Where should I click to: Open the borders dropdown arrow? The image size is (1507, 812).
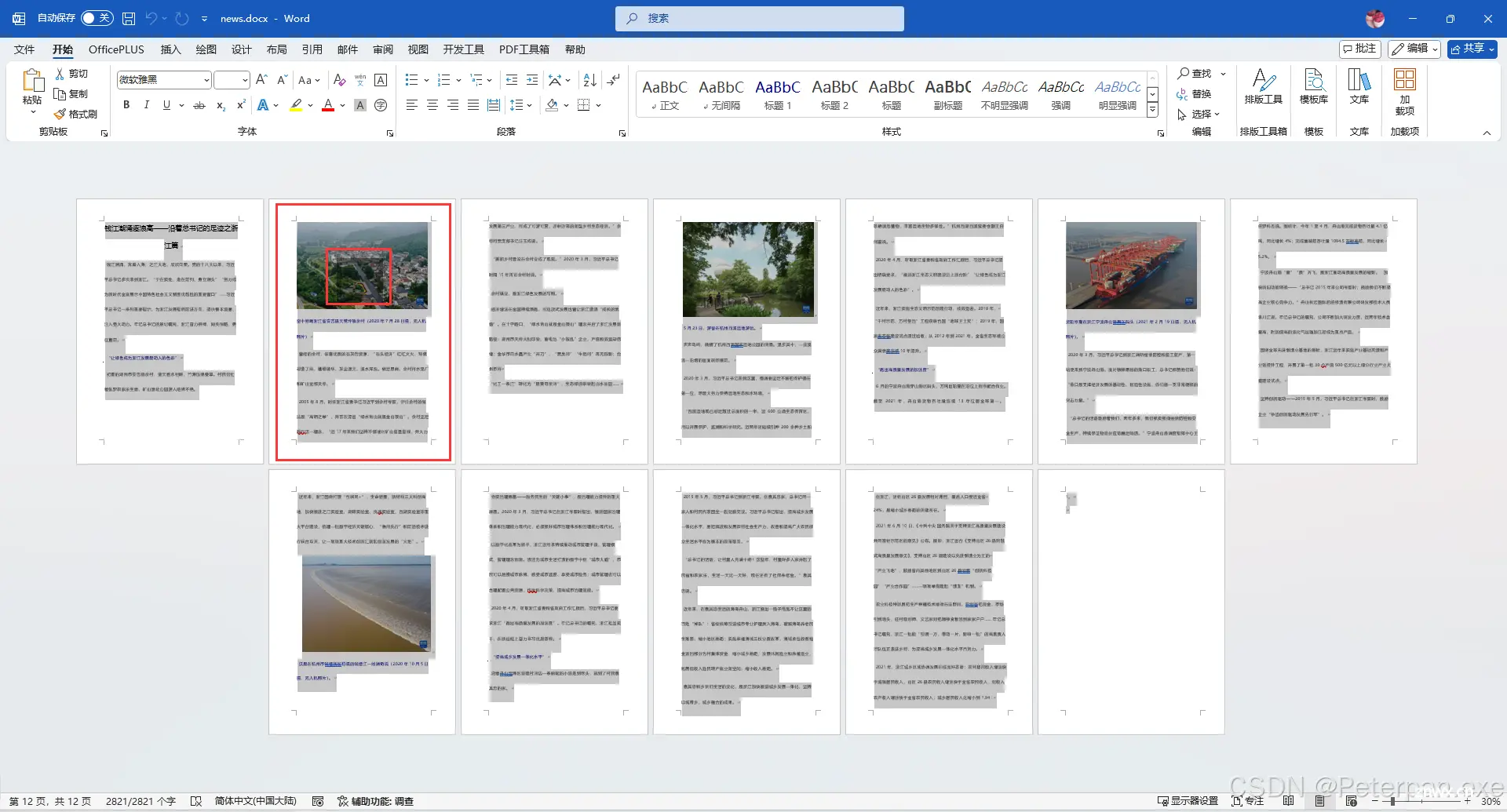coord(598,105)
